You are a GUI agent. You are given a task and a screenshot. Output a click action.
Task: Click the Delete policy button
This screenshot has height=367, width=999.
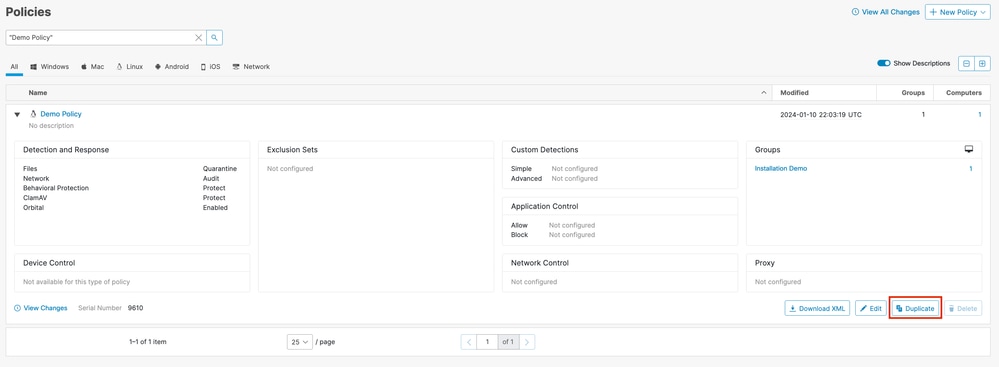pos(963,308)
